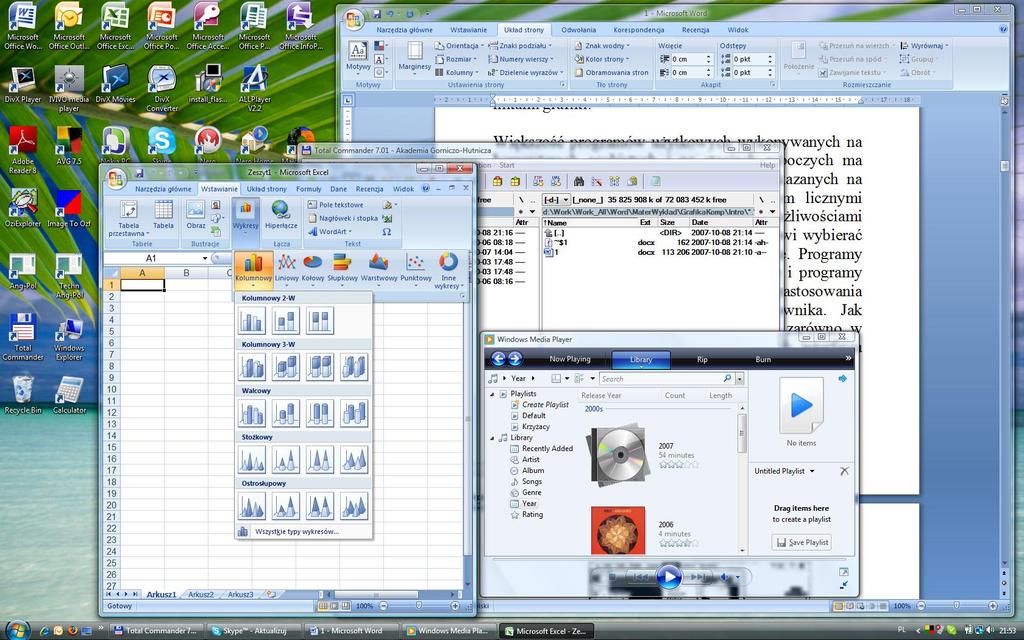Select Kolumnowy chart type button in Excel
1024x640 pixels.
point(253,268)
